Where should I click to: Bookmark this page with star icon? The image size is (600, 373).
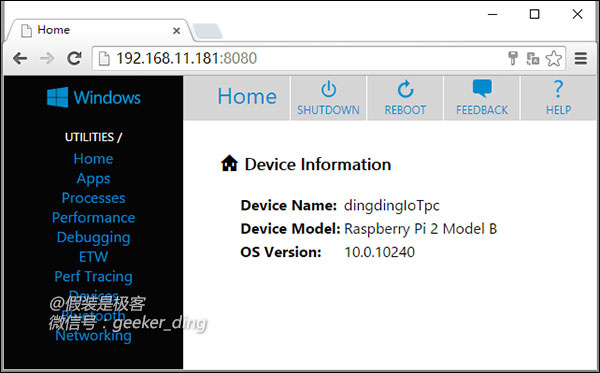coord(554,59)
